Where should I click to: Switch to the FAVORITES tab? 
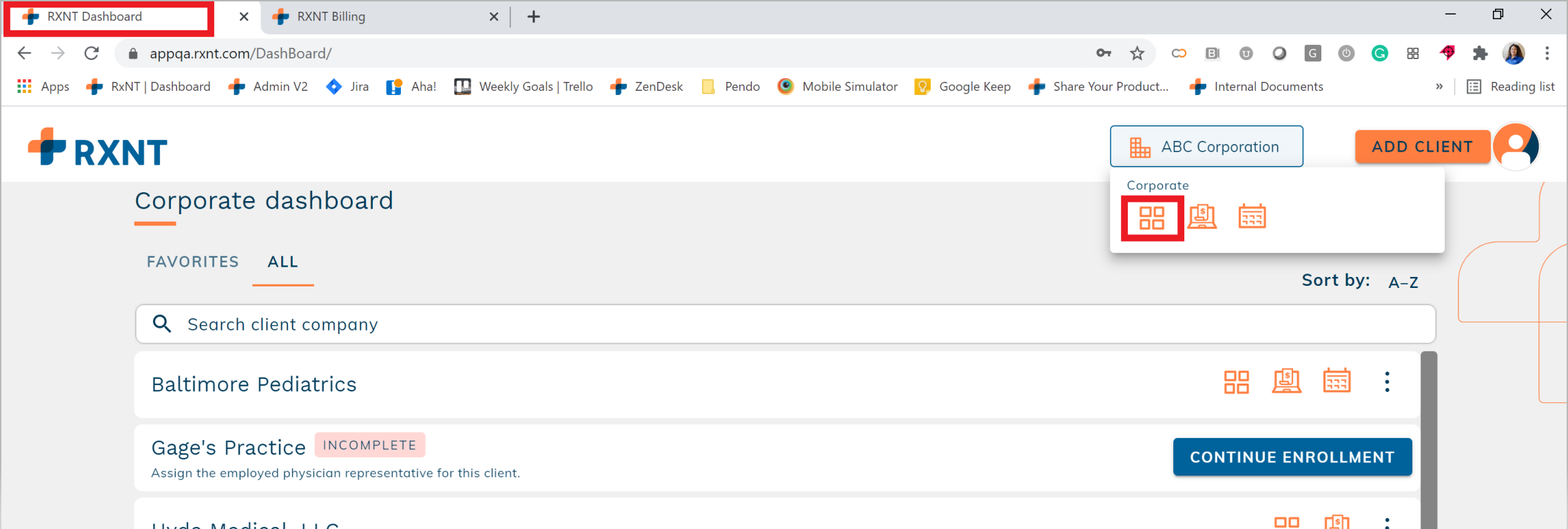click(193, 262)
